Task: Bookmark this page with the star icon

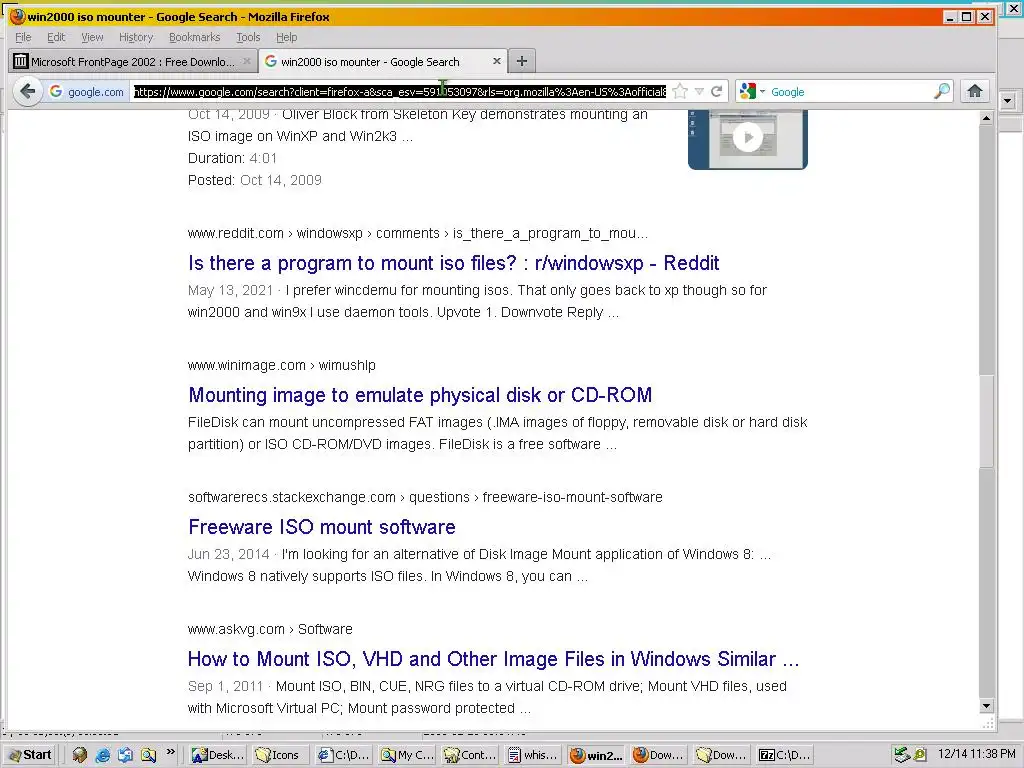Action: pyautogui.click(x=680, y=91)
